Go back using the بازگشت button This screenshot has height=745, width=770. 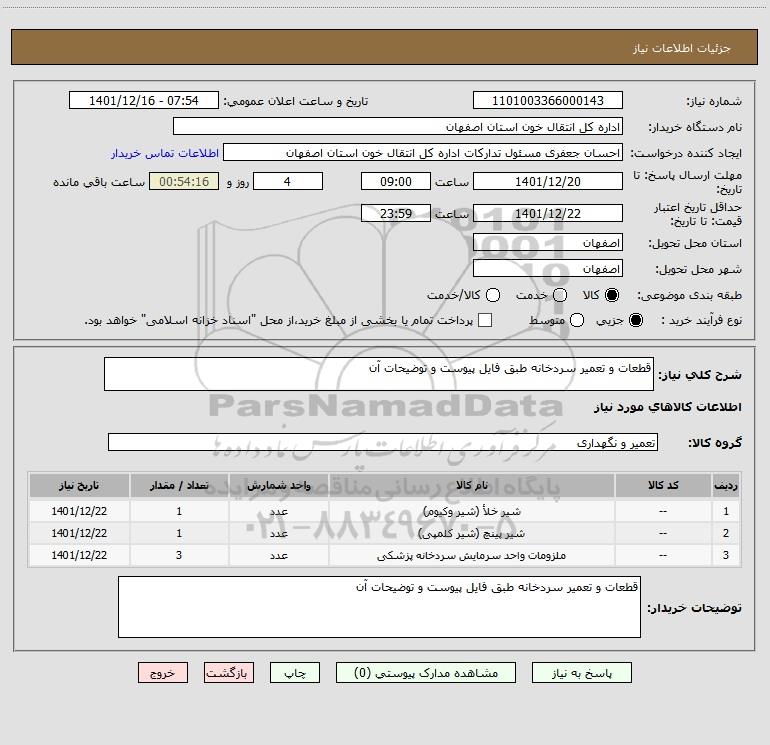pos(229,673)
